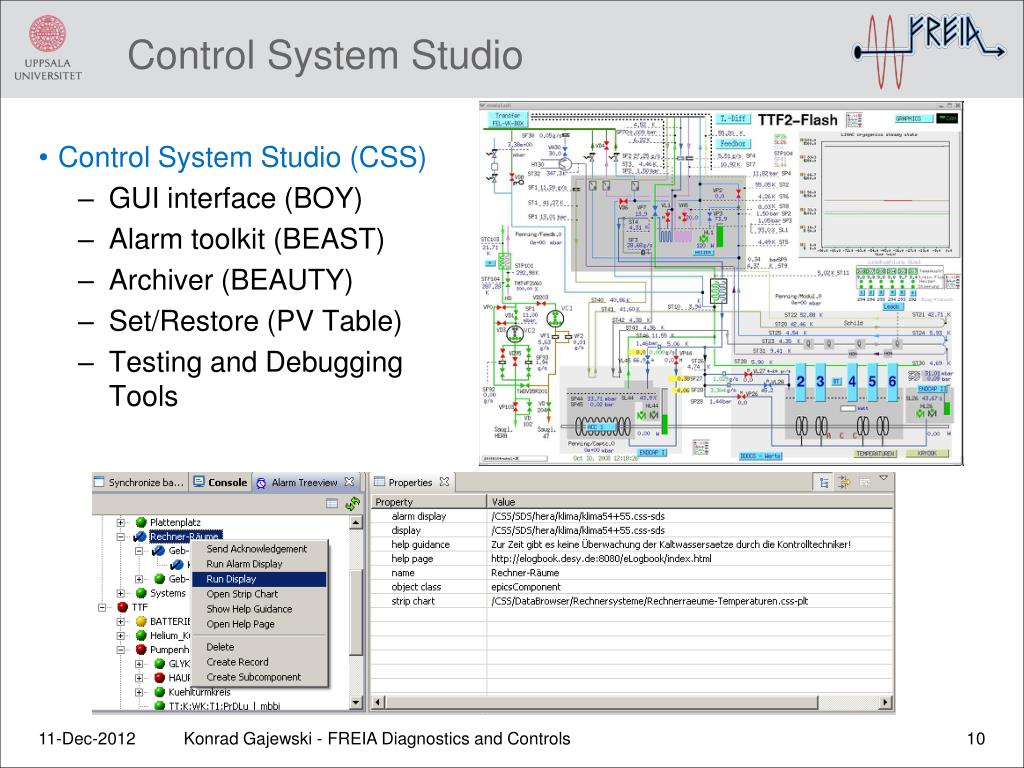Image resolution: width=1024 pixels, height=768 pixels.
Task: Click the green status ball beside GLYK
Action: pos(159,664)
